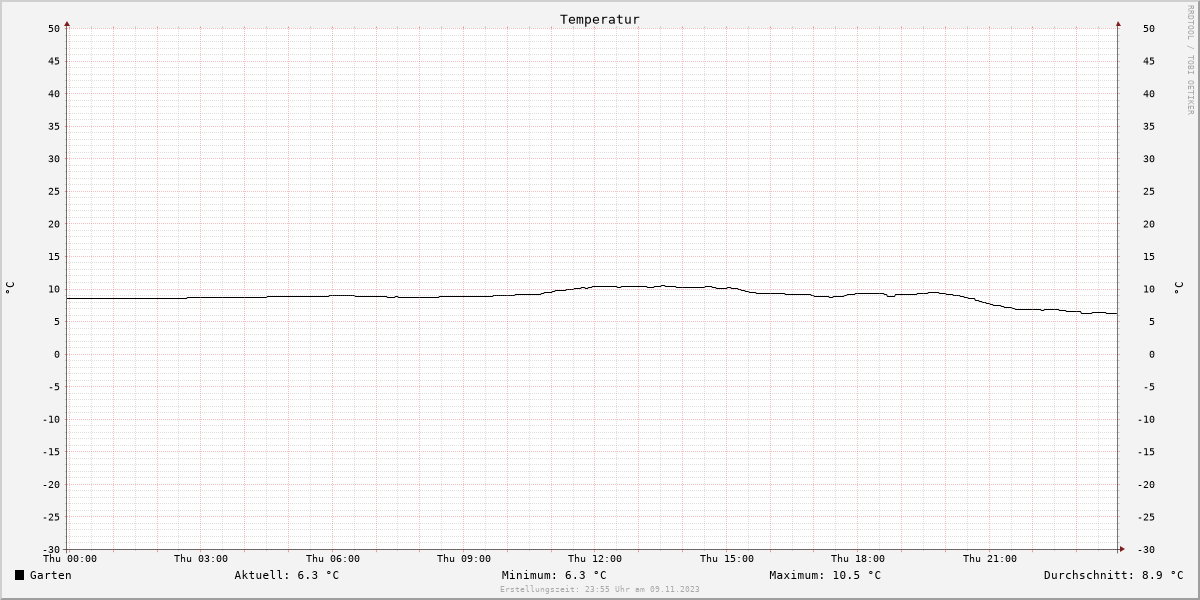The image size is (1200, 600).
Task: Click the "Erstellungszeit: 23:55 Uhr am 09.11.2023" footer text
Action: 600,589
